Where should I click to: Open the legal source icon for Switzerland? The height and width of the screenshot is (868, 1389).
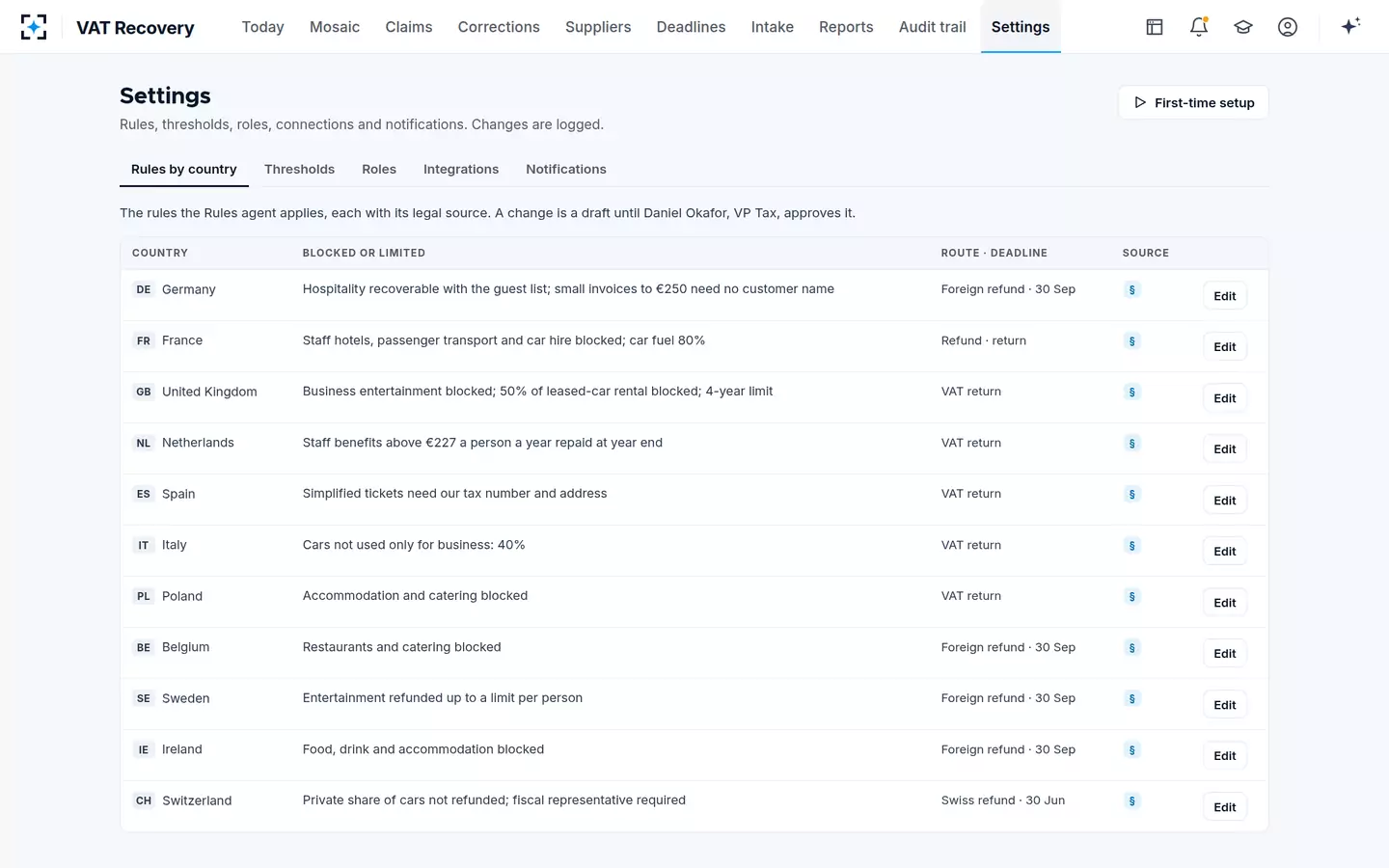click(1132, 800)
